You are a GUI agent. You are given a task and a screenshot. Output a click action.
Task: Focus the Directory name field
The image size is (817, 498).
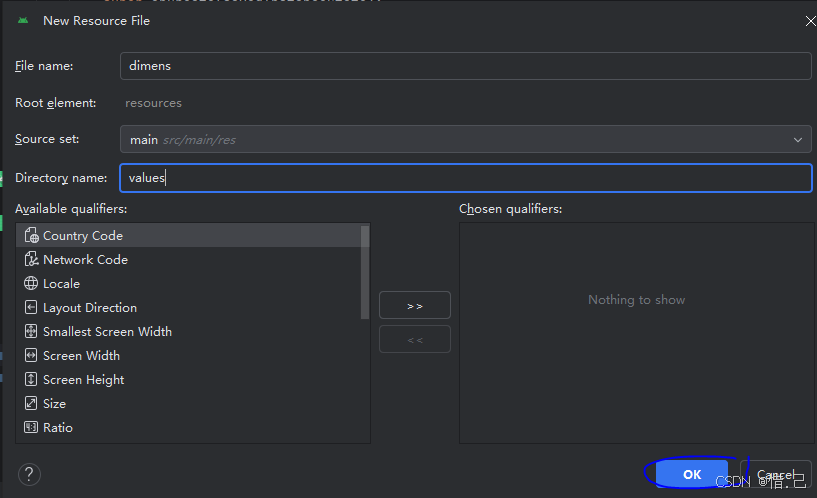click(466, 178)
